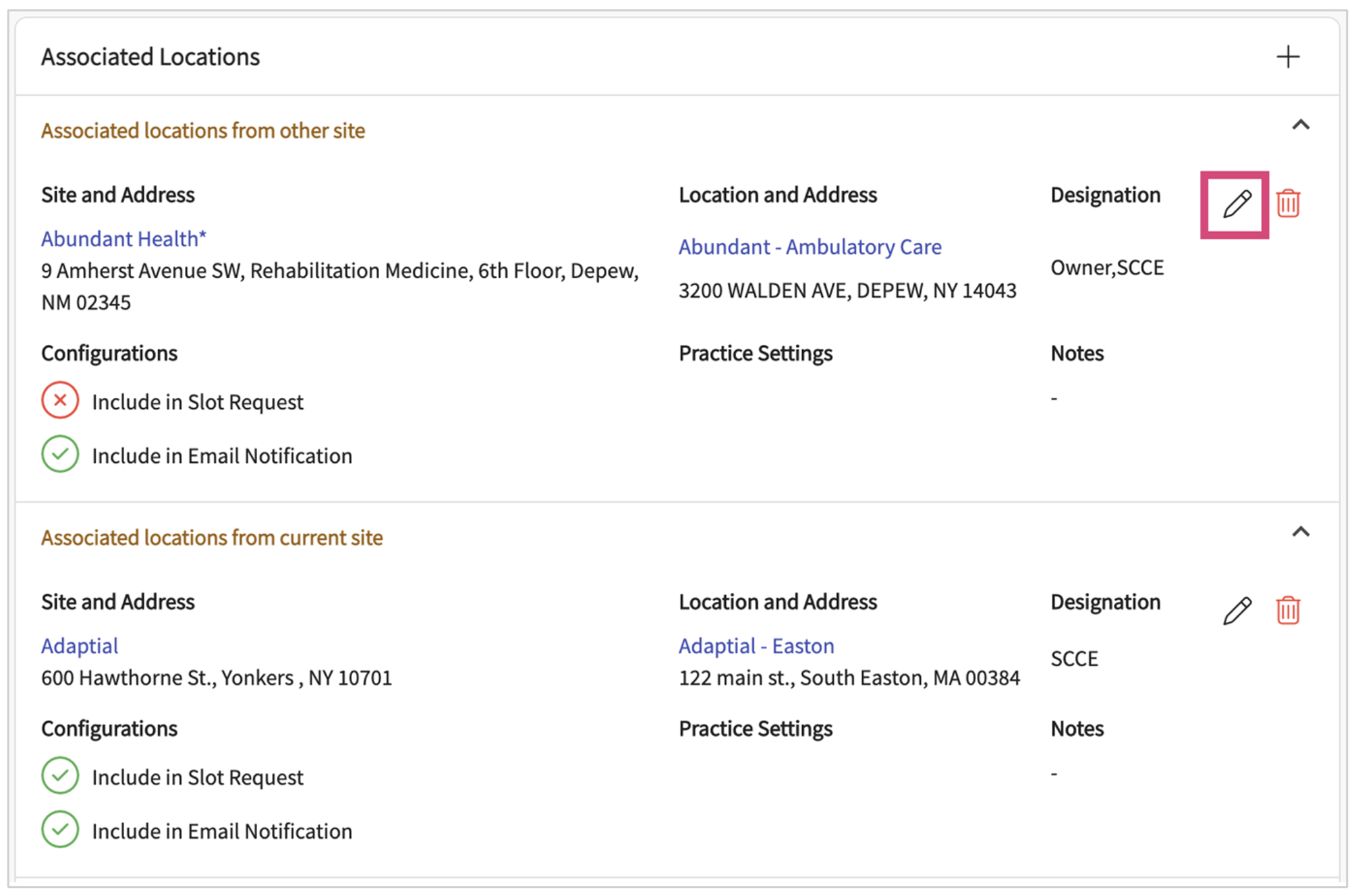Image resolution: width=1356 pixels, height=896 pixels.
Task: Open the Abundant Health* site link
Action: click(x=123, y=239)
